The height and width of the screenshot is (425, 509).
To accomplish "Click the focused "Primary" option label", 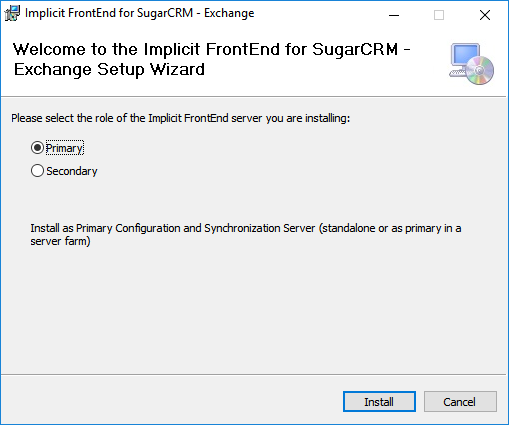I will tap(64, 148).
